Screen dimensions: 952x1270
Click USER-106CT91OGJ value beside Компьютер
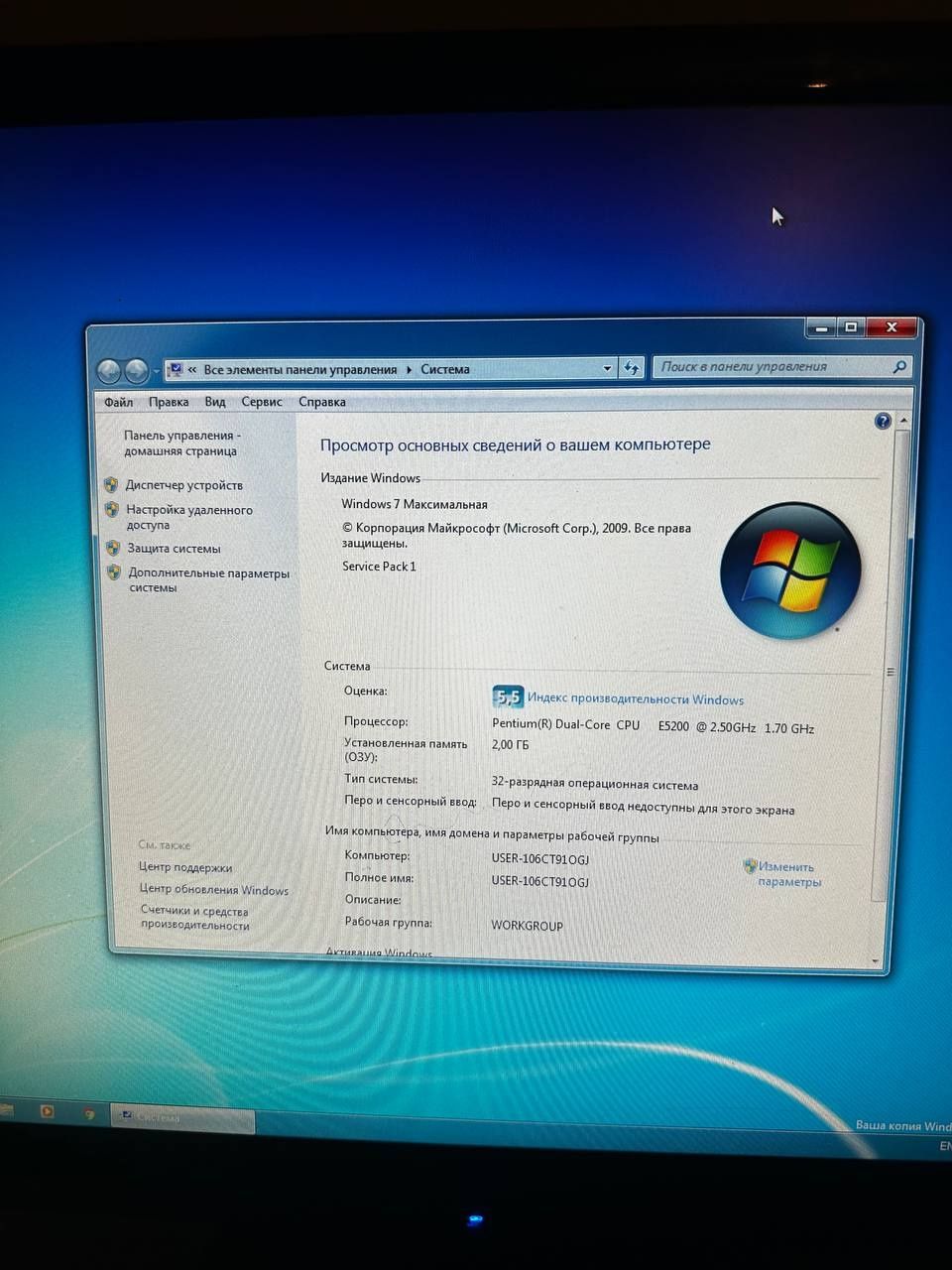[x=540, y=859]
